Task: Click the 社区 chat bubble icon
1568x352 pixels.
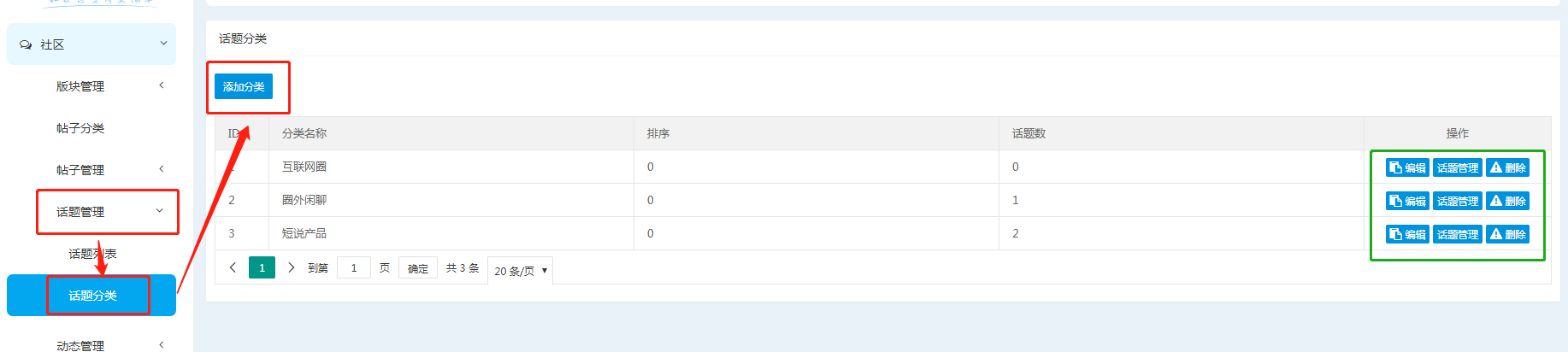Action: [x=26, y=44]
